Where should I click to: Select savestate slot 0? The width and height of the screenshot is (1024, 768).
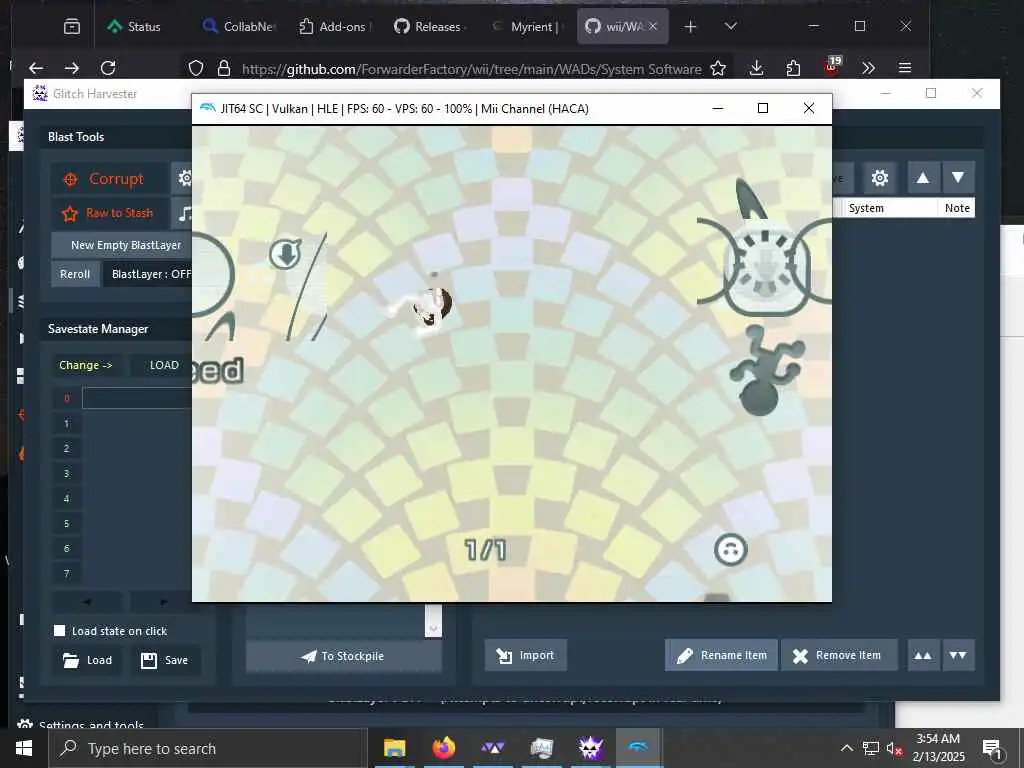[67, 398]
